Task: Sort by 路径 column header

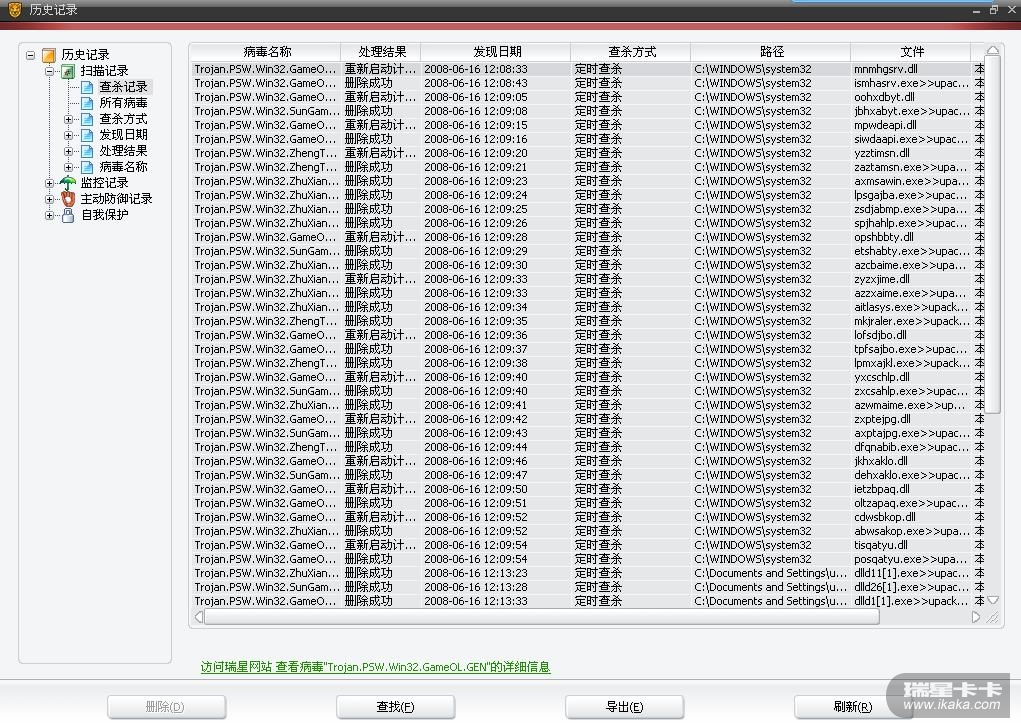Action: click(x=771, y=52)
